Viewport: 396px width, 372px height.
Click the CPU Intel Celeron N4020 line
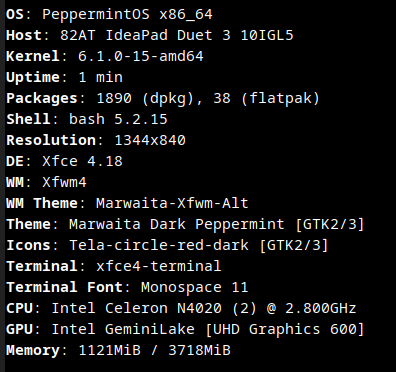click(x=181, y=308)
